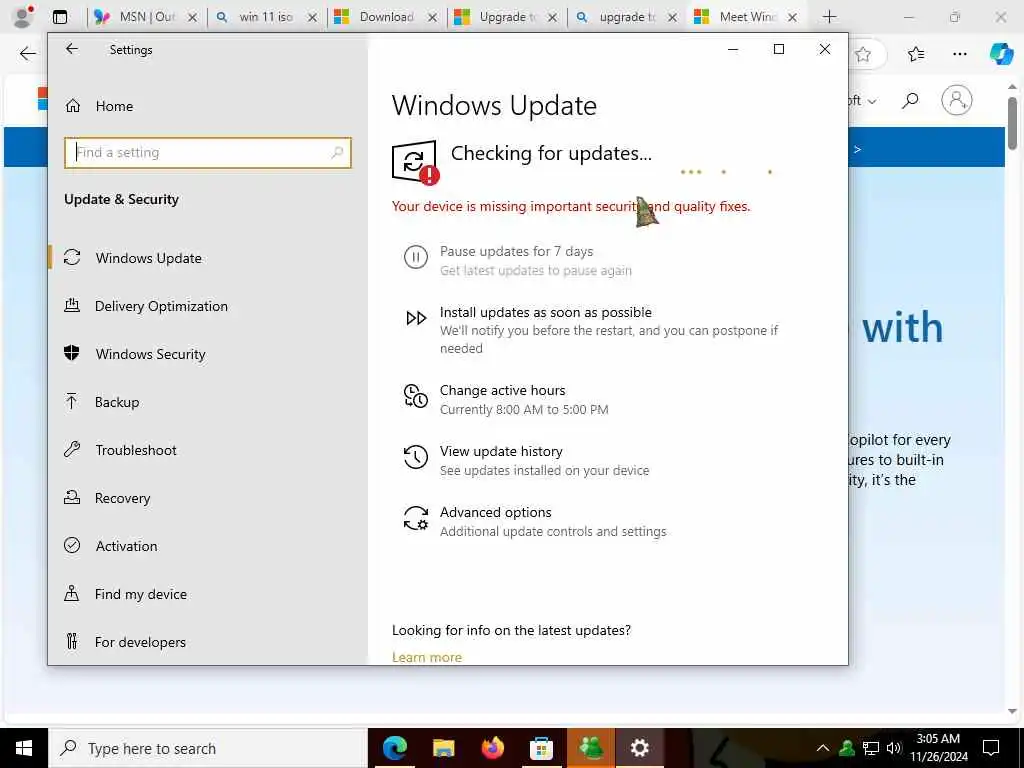
Task: Open network icon in tray
Action: pos(871,748)
